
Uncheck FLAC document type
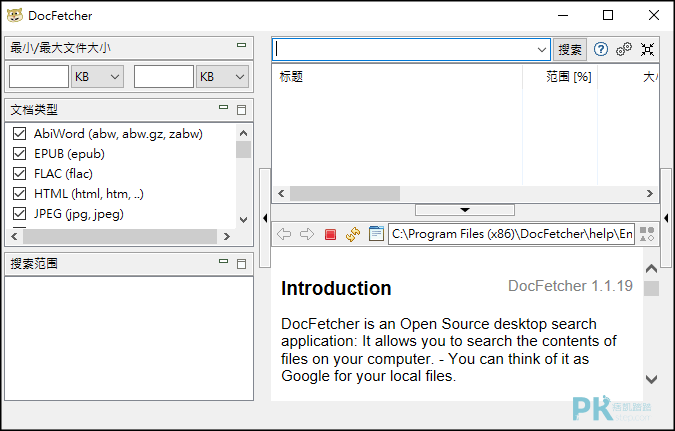pyautogui.click(x=19, y=174)
